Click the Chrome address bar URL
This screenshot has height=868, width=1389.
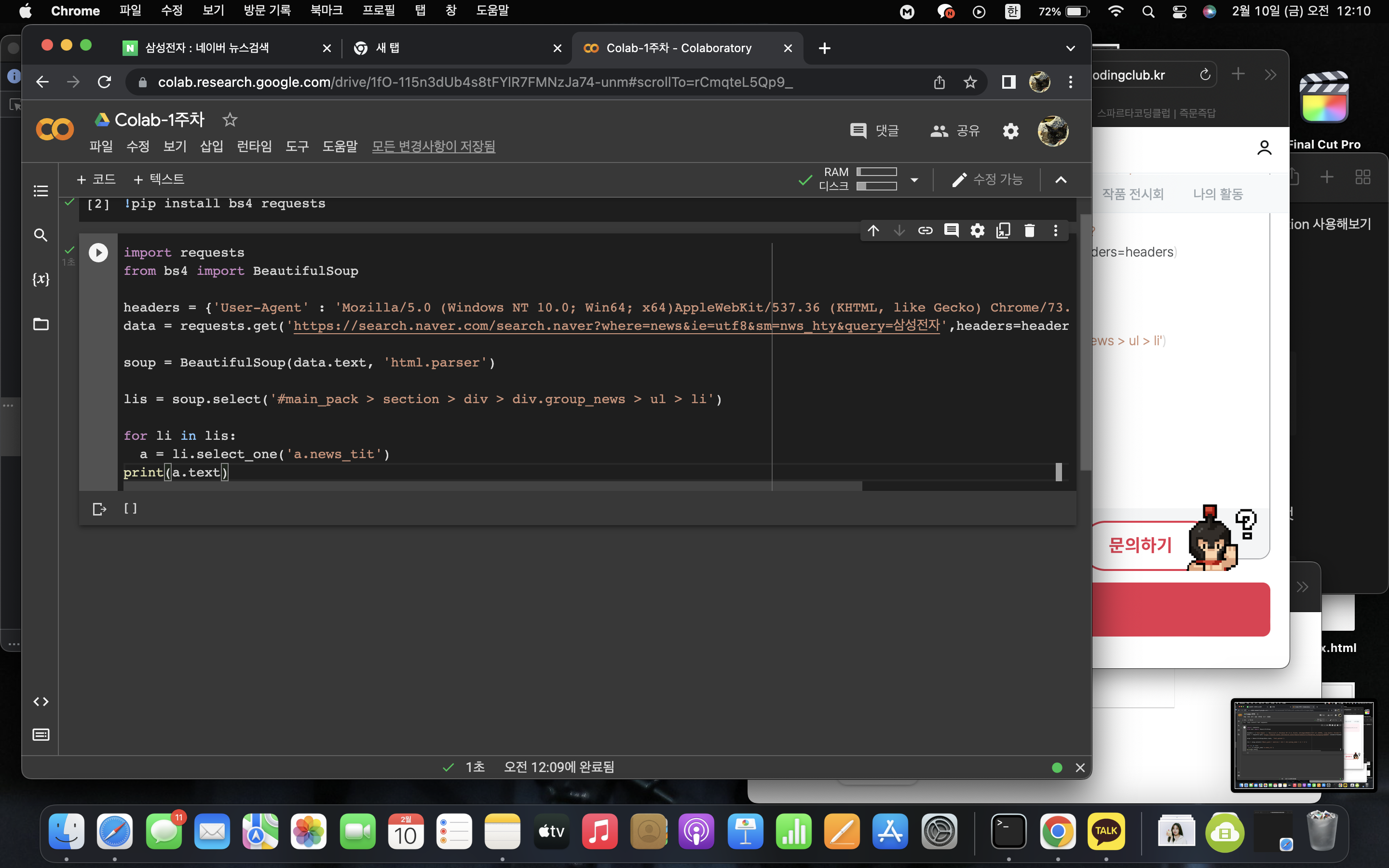[x=475, y=82]
